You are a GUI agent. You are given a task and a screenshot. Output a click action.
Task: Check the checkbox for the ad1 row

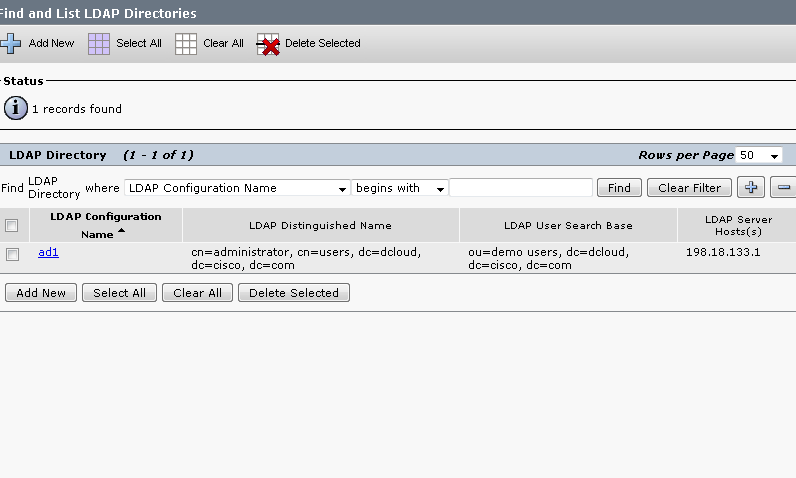[x=13, y=254]
